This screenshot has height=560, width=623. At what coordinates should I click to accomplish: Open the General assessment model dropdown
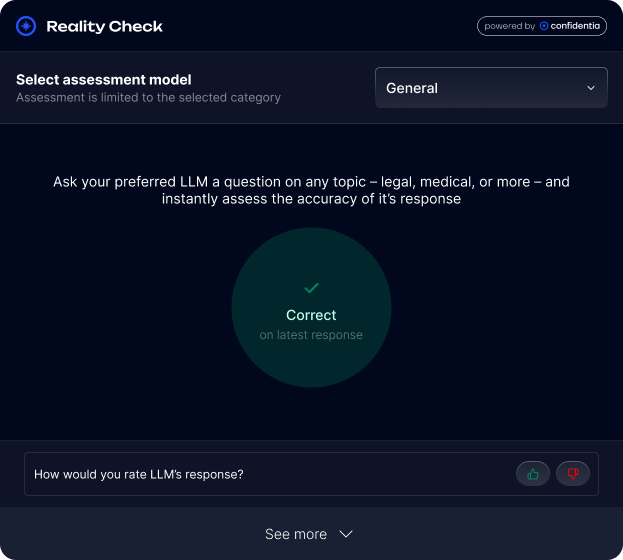(491, 87)
